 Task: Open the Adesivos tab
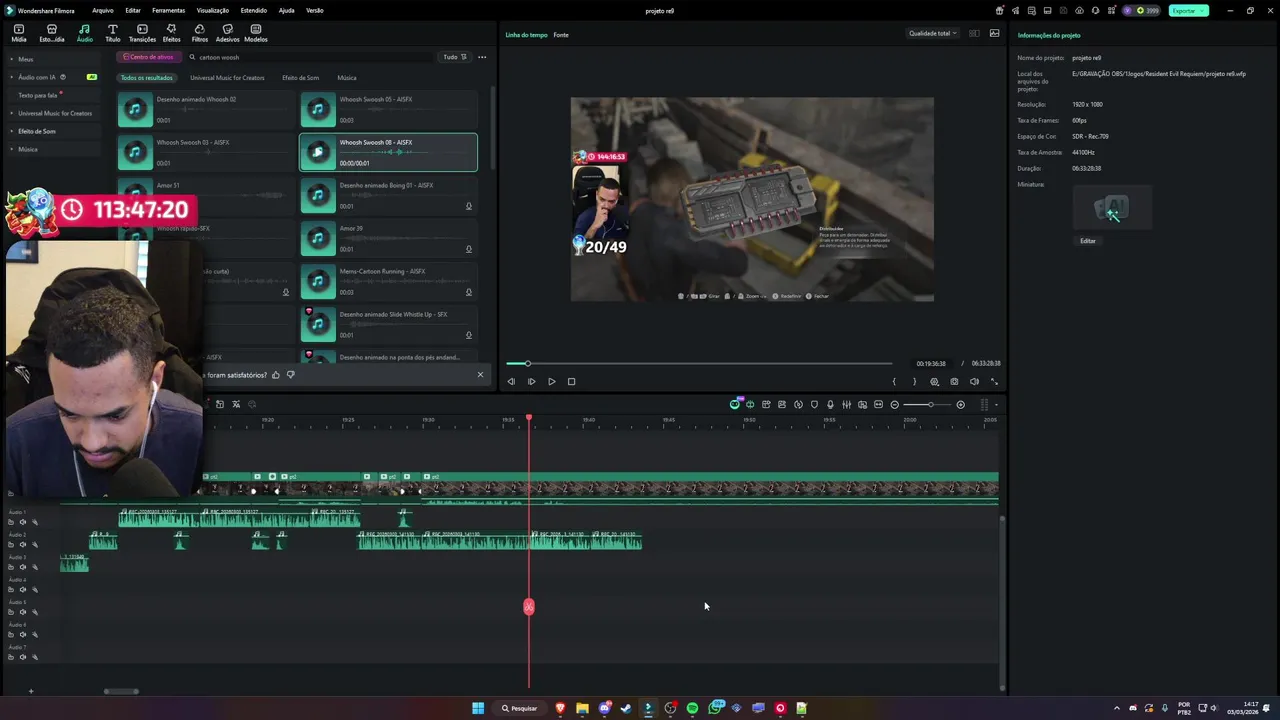pyautogui.click(x=227, y=33)
